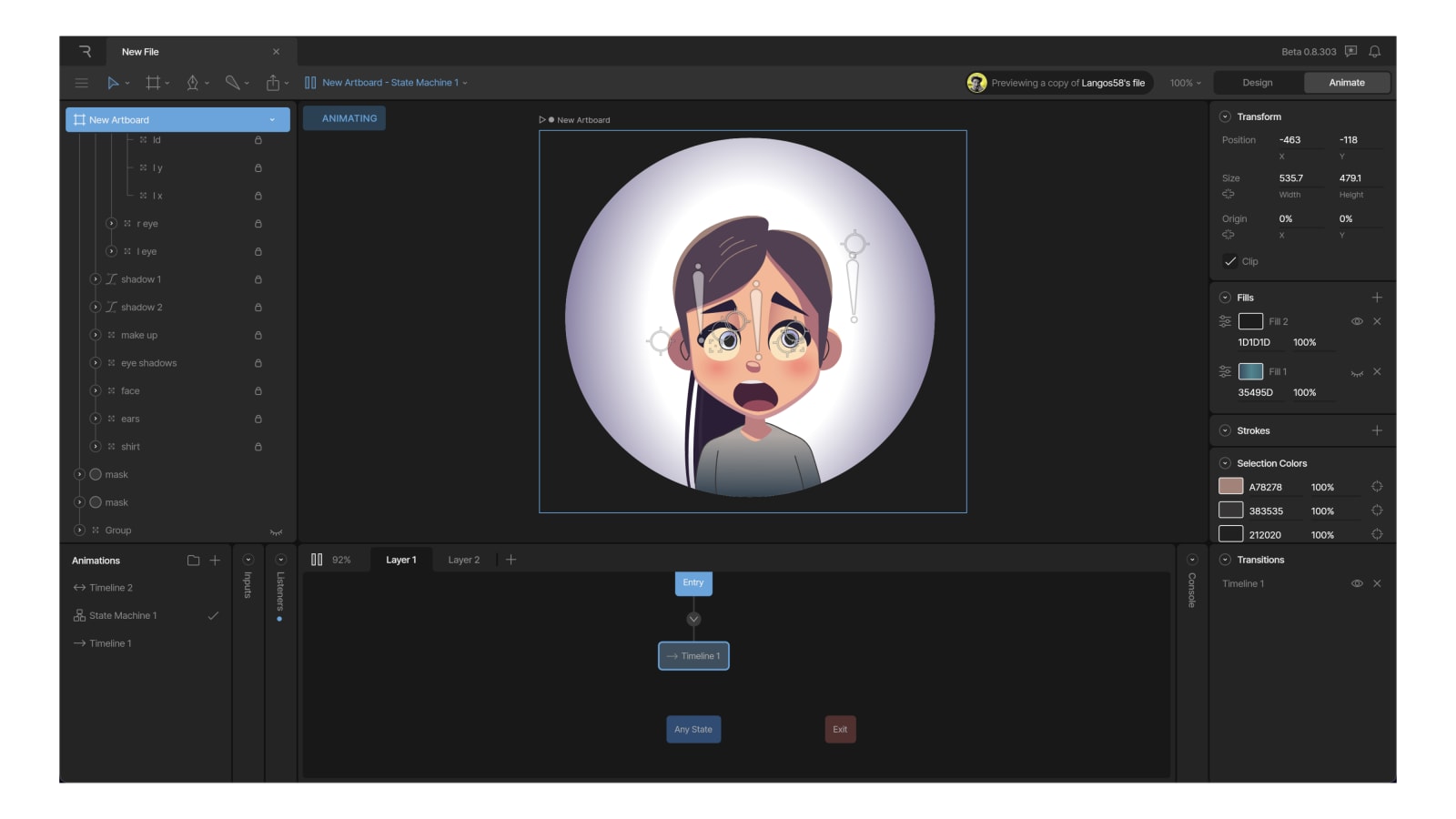Pause state machine playback
This screenshot has height=819, width=1456.
pyautogui.click(x=317, y=560)
